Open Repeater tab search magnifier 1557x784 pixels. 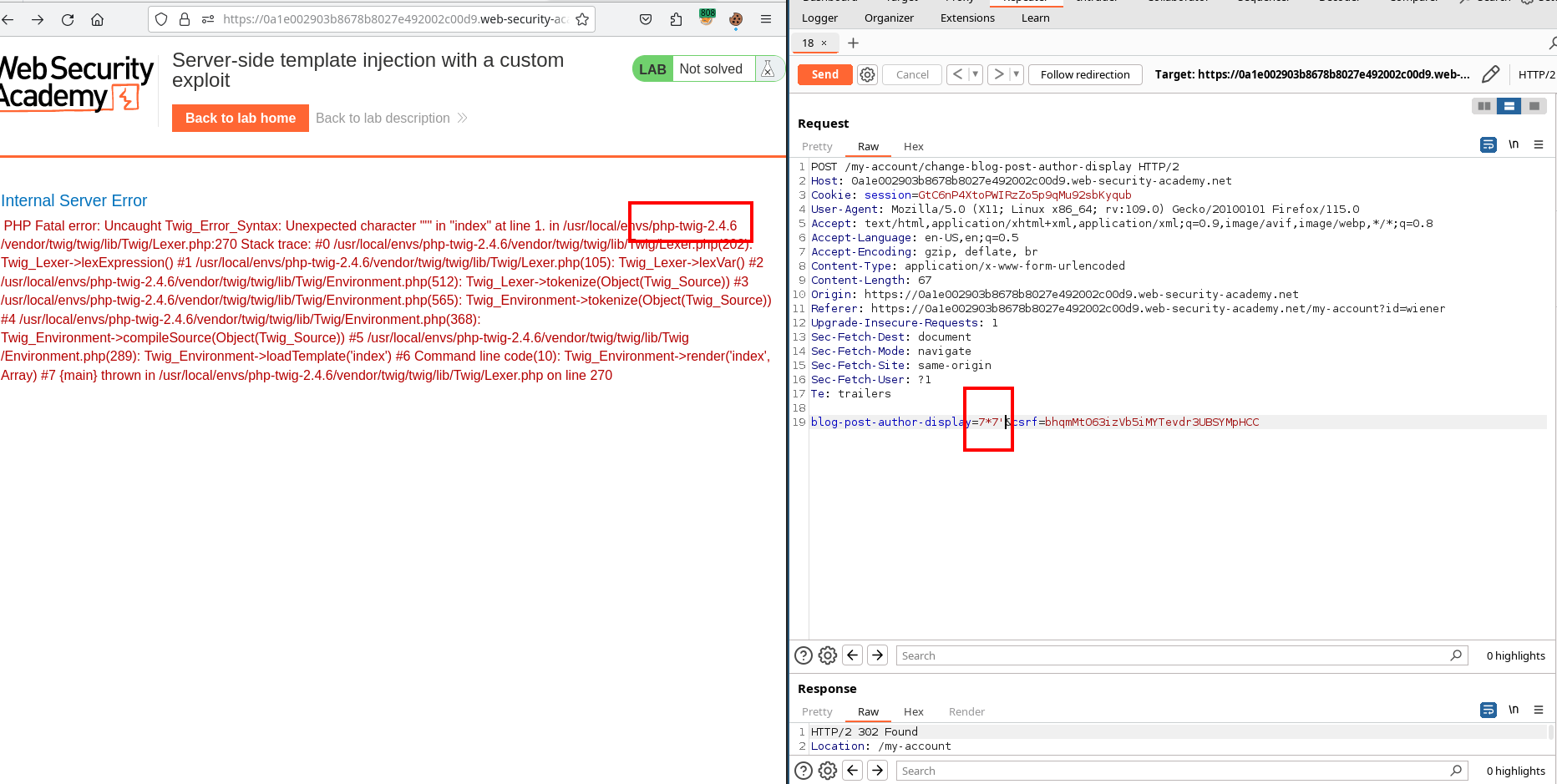click(1552, 43)
